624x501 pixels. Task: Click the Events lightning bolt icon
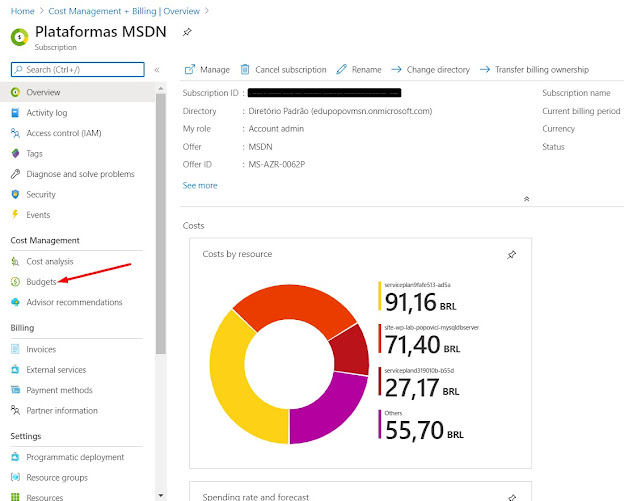pyautogui.click(x=15, y=215)
